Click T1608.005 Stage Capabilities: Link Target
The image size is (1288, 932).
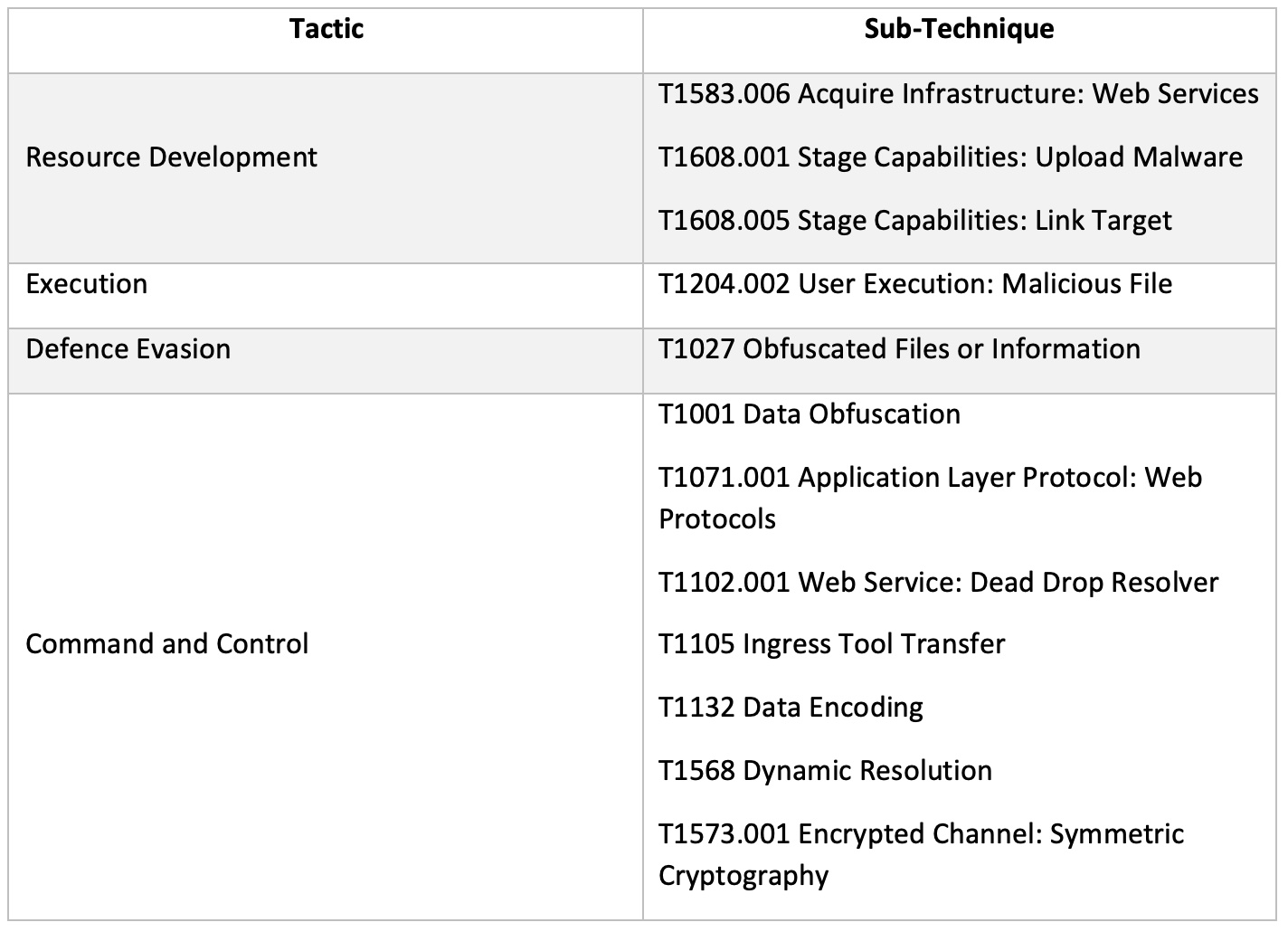(x=914, y=221)
